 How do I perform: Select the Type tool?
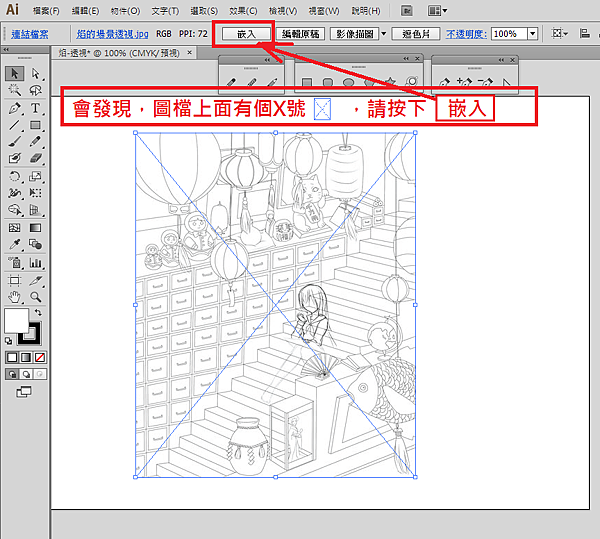36,108
